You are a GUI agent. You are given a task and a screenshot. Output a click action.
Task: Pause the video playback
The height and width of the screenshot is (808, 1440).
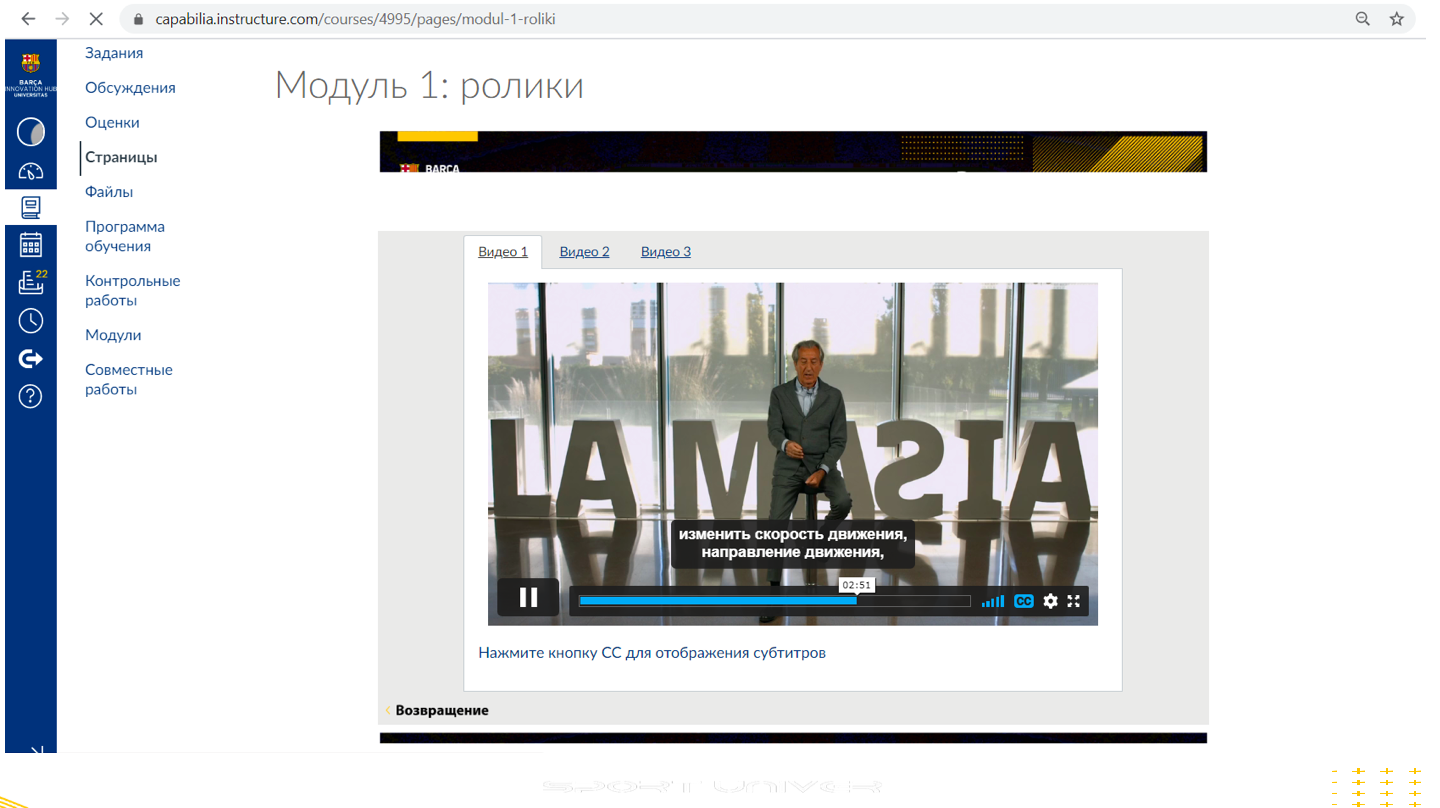[528, 598]
